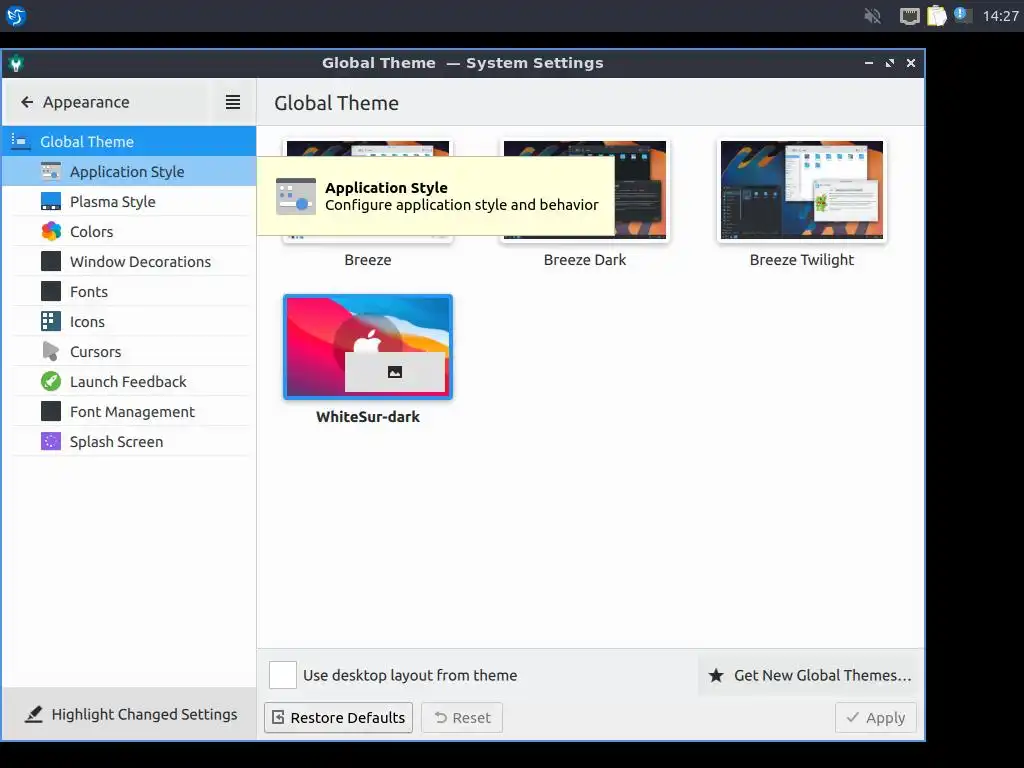The width and height of the screenshot is (1024, 768).
Task: Click the WhiteSur-dark theme label
Action: [368, 417]
